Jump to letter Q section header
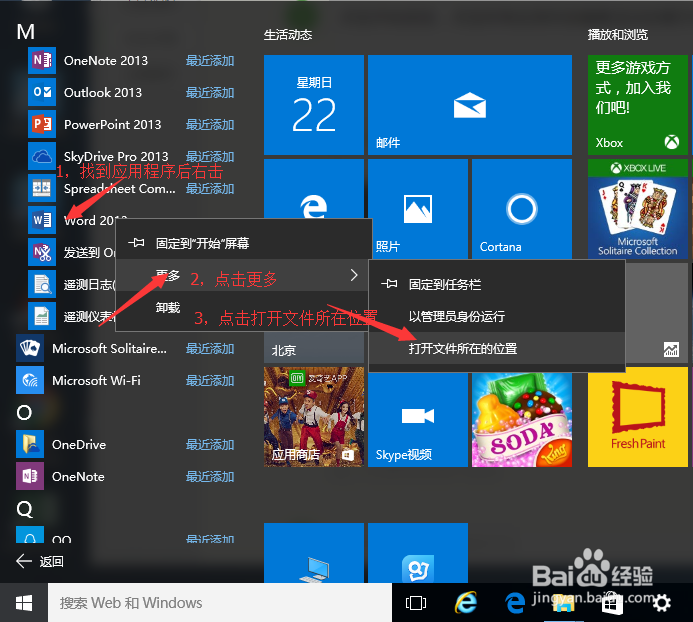693x622 pixels. pos(25,509)
